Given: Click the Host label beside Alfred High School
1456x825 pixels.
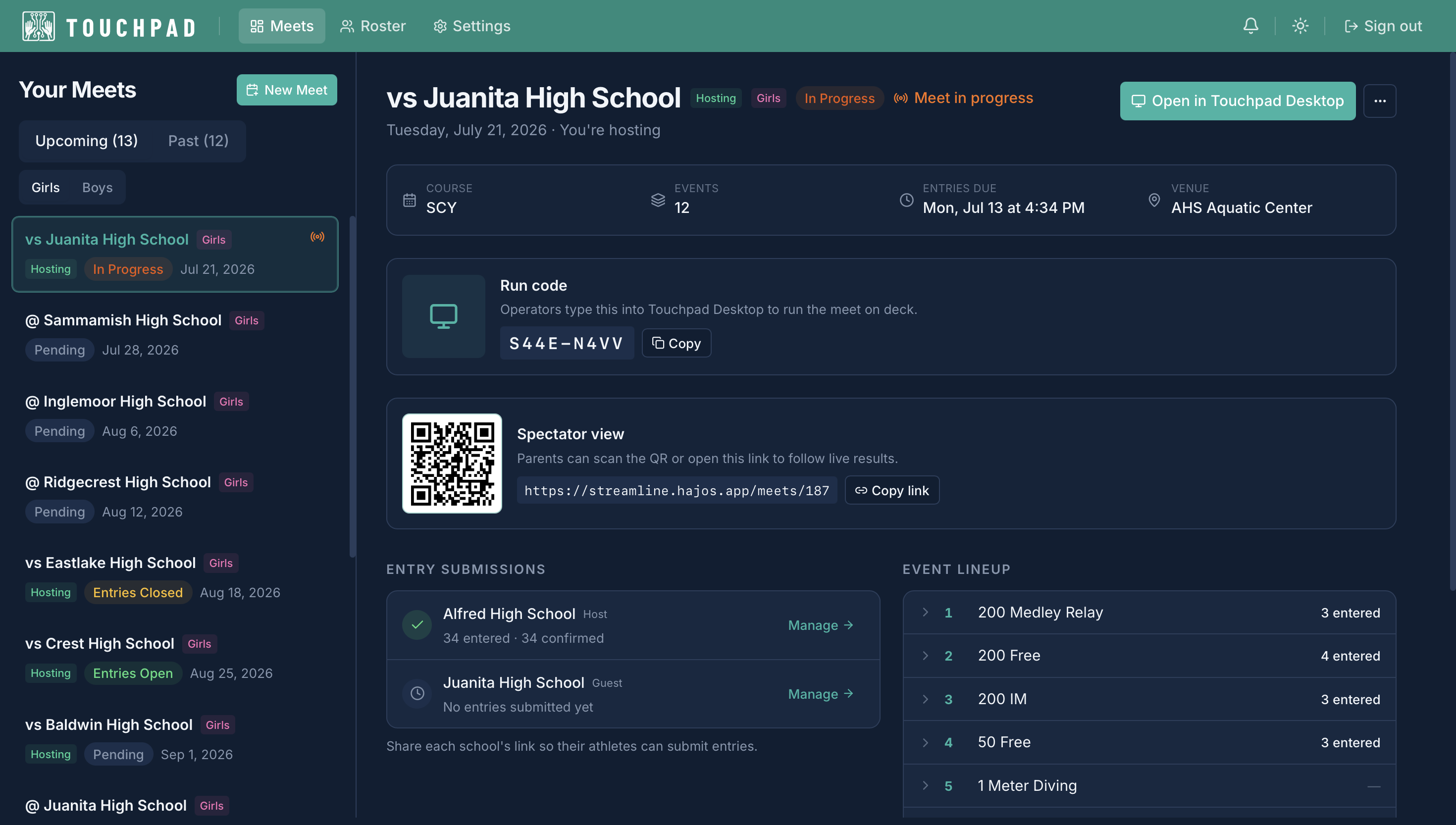Looking at the screenshot, I should [x=595, y=614].
